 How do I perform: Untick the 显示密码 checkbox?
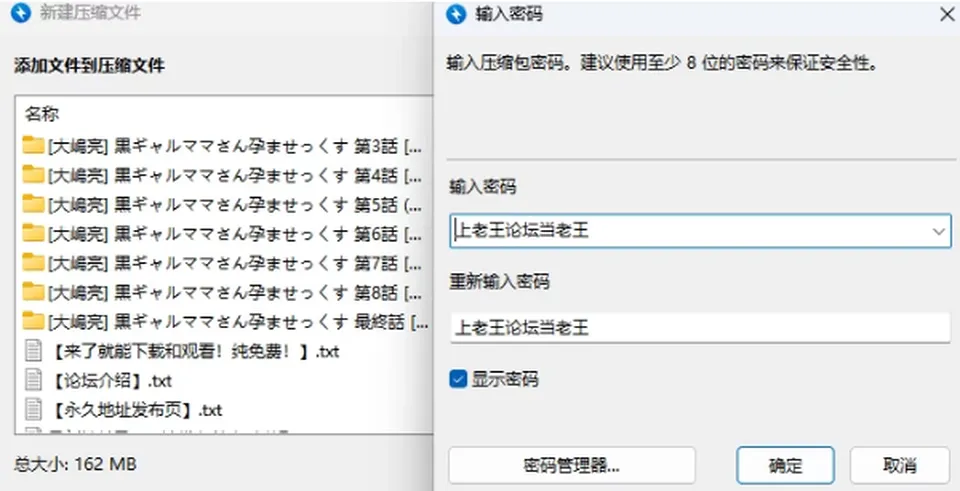(x=458, y=379)
